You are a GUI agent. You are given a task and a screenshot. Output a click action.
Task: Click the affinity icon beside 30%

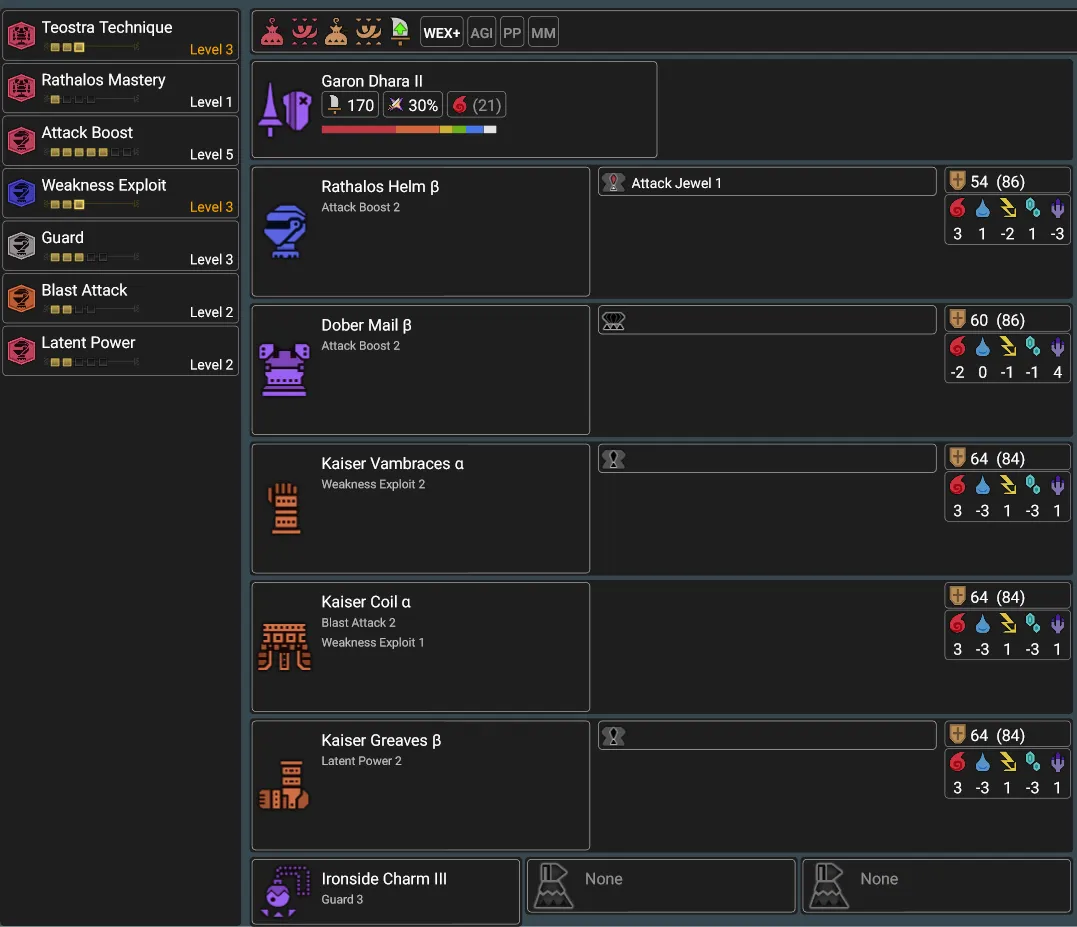point(396,104)
